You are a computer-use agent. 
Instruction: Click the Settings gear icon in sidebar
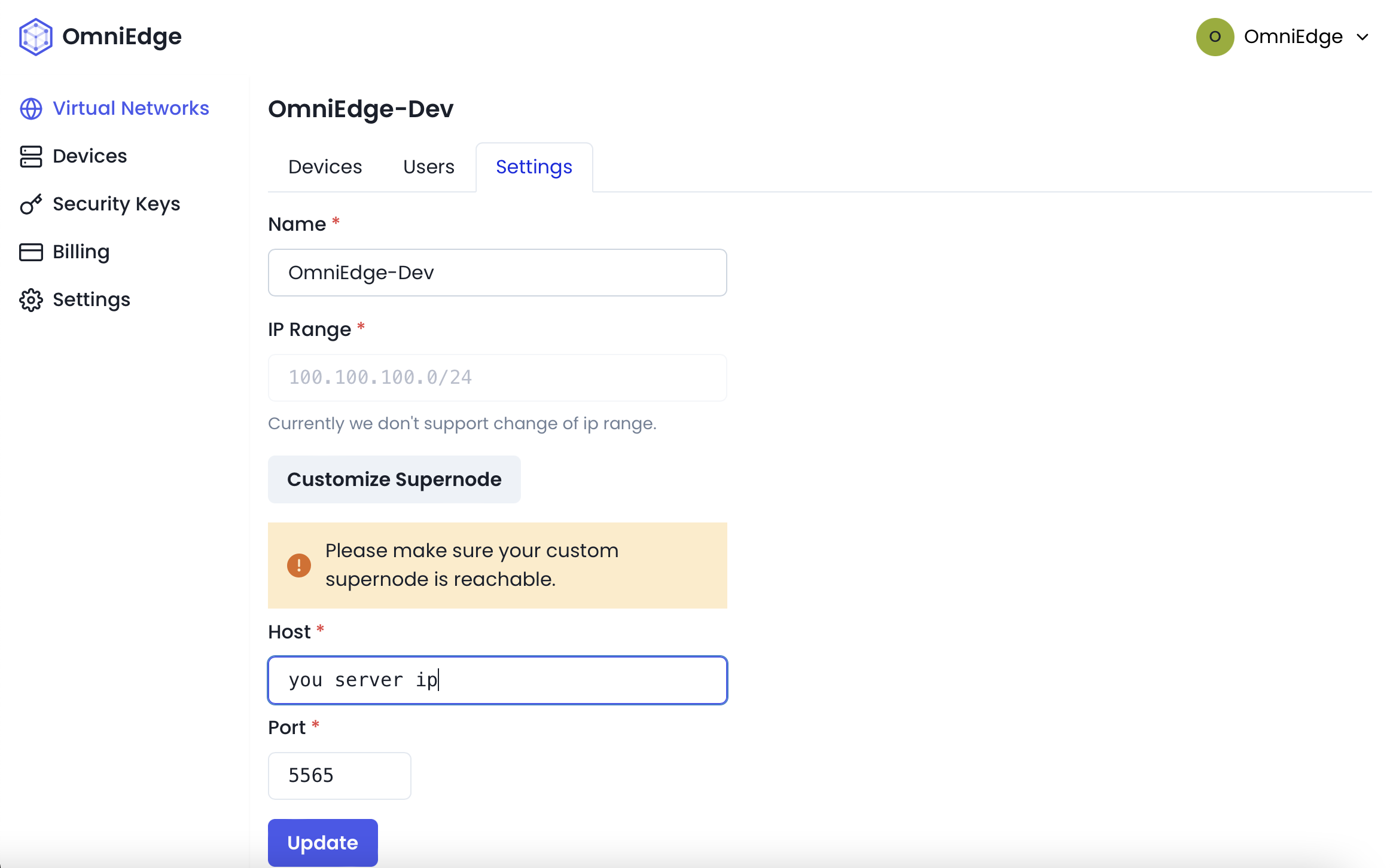click(31, 300)
